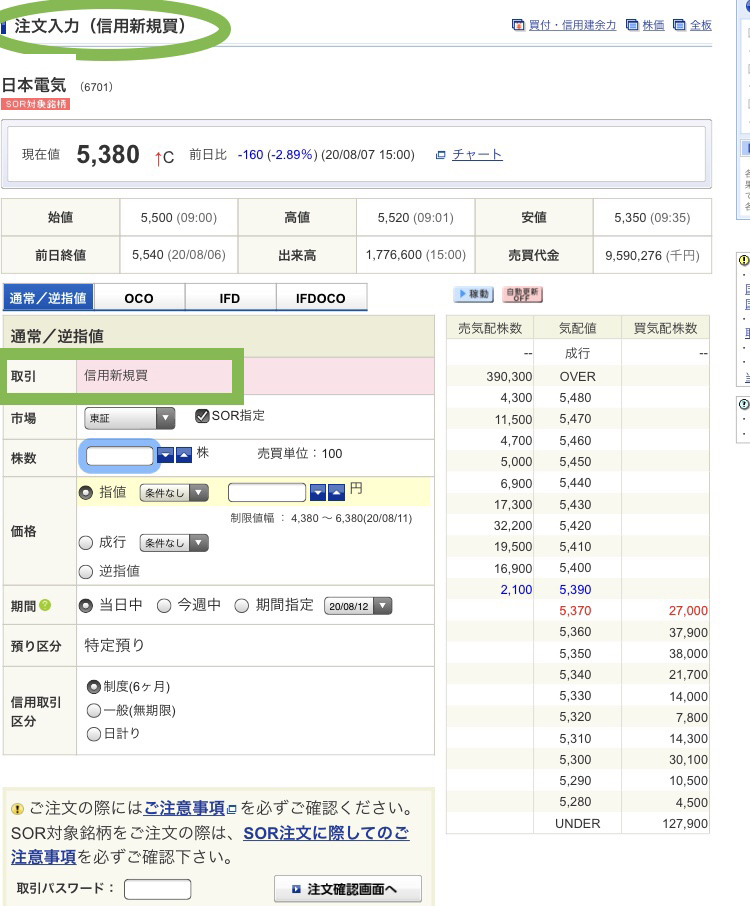Click popup icon beside 買付・信用建余力
The width and height of the screenshot is (750, 906).
518,25
